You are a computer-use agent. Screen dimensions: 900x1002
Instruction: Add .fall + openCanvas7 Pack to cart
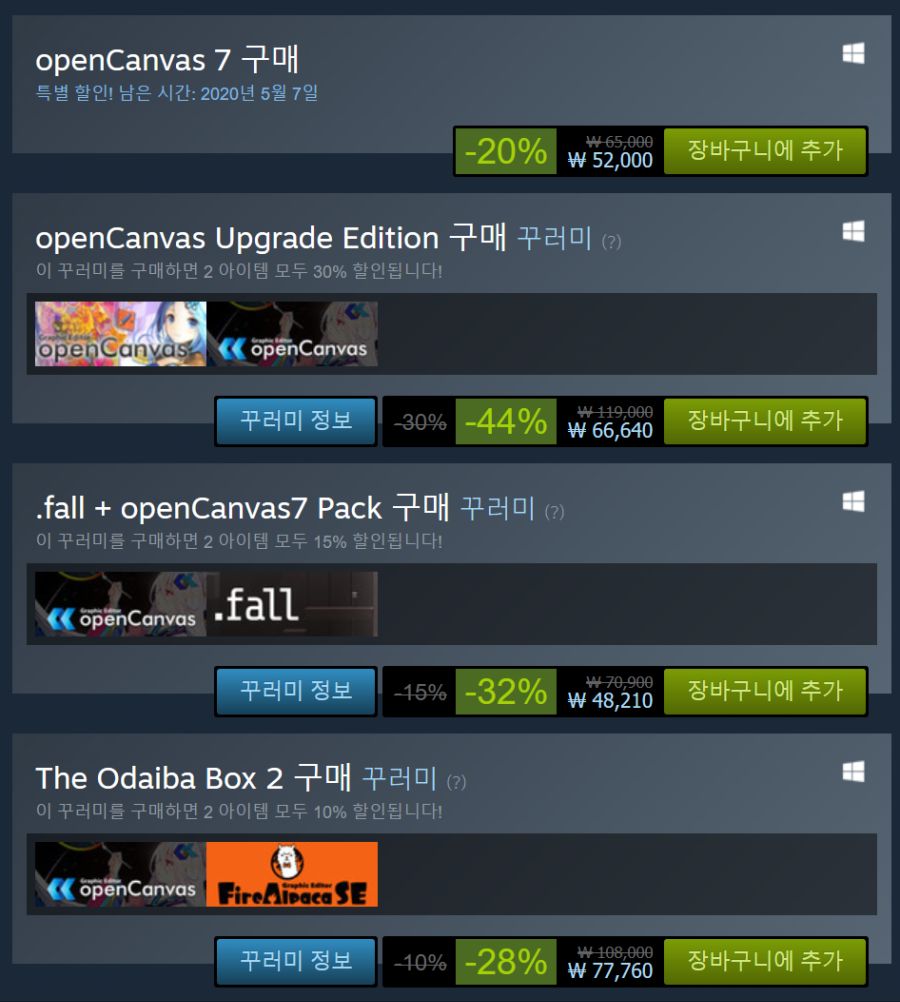[x=765, y=691]
